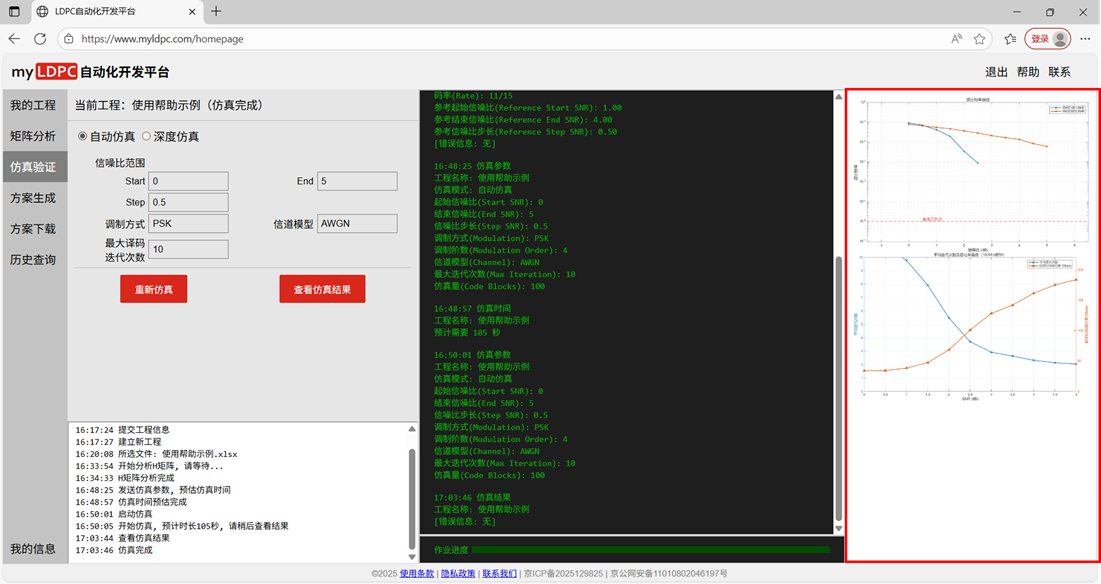Click the 查看仿真结果 button
The height and width of the screenshot is (584, 1101).
[x=322, y=289]
